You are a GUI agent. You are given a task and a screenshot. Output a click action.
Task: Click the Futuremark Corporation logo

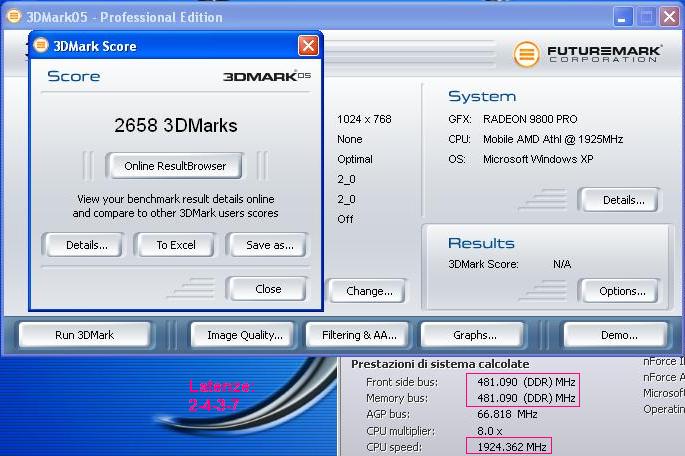pos(587,54)
